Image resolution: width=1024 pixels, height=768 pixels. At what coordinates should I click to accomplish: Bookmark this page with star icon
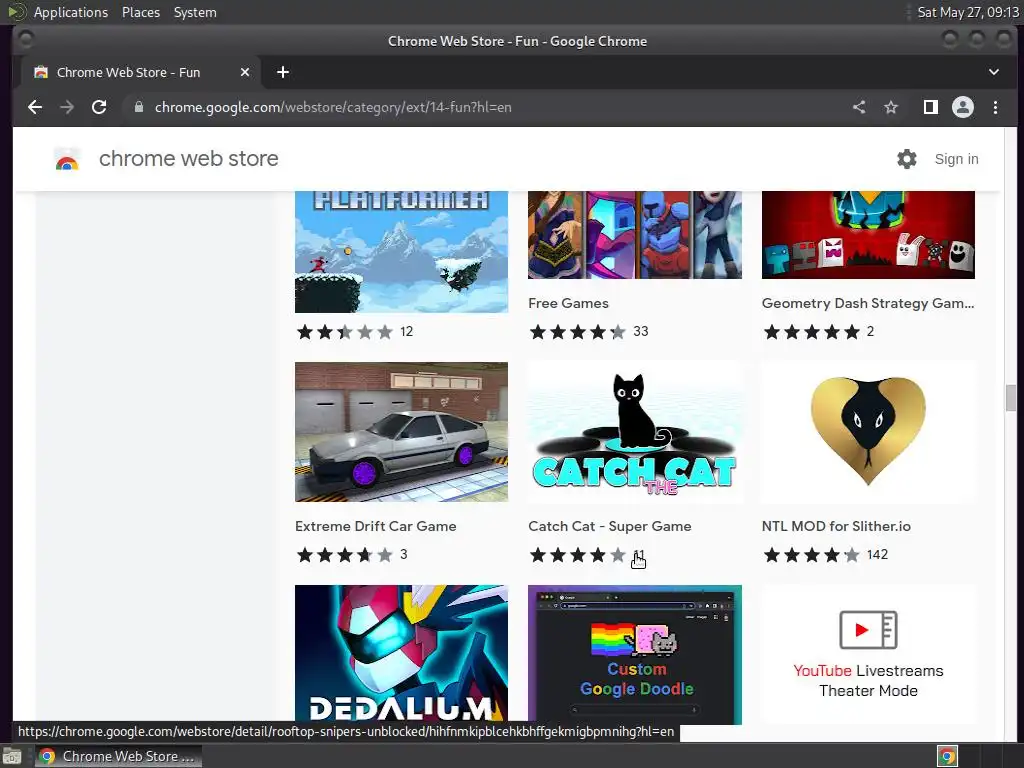891,107
